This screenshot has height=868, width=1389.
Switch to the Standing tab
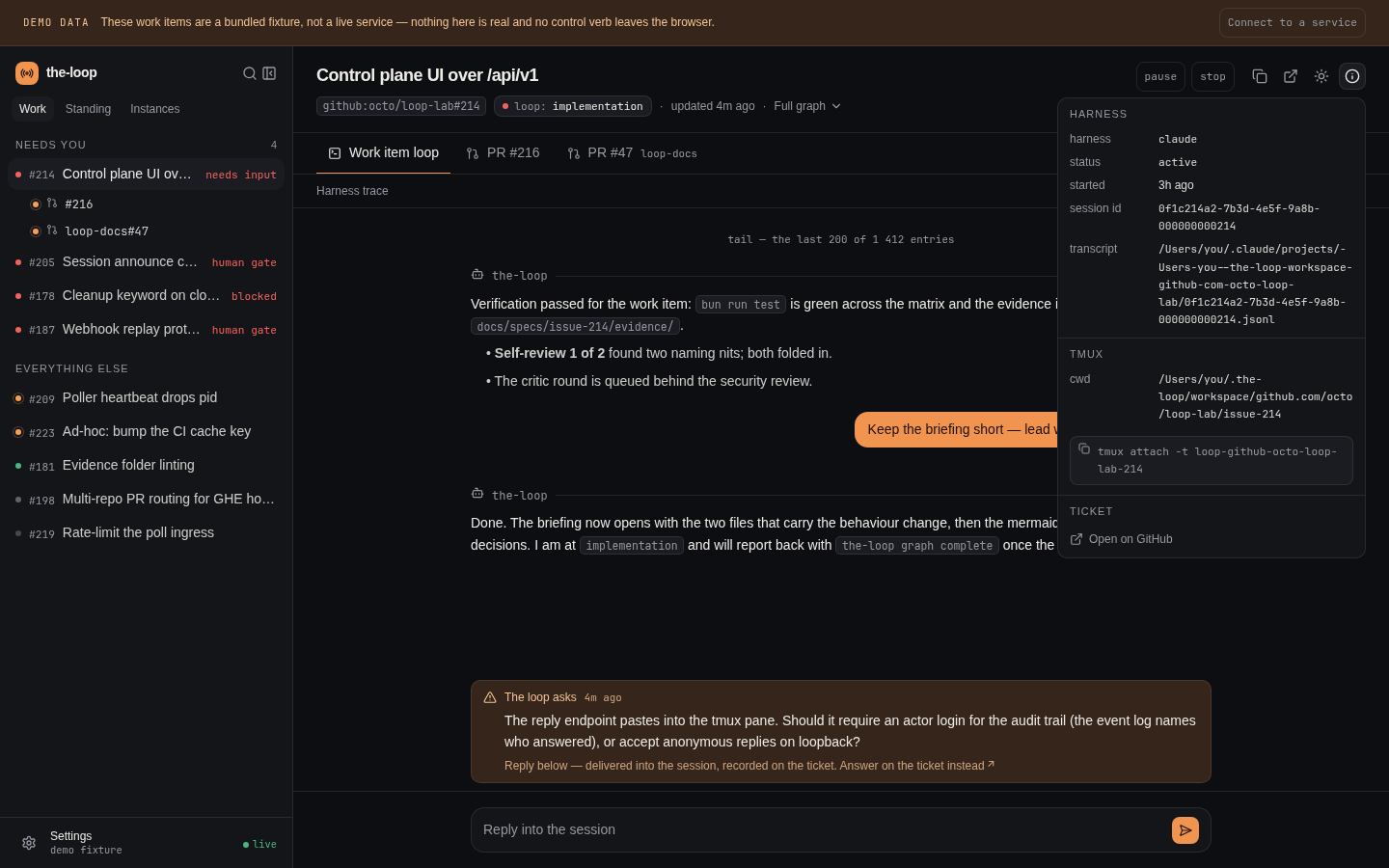pyautogui.click(x=88, y=109)
